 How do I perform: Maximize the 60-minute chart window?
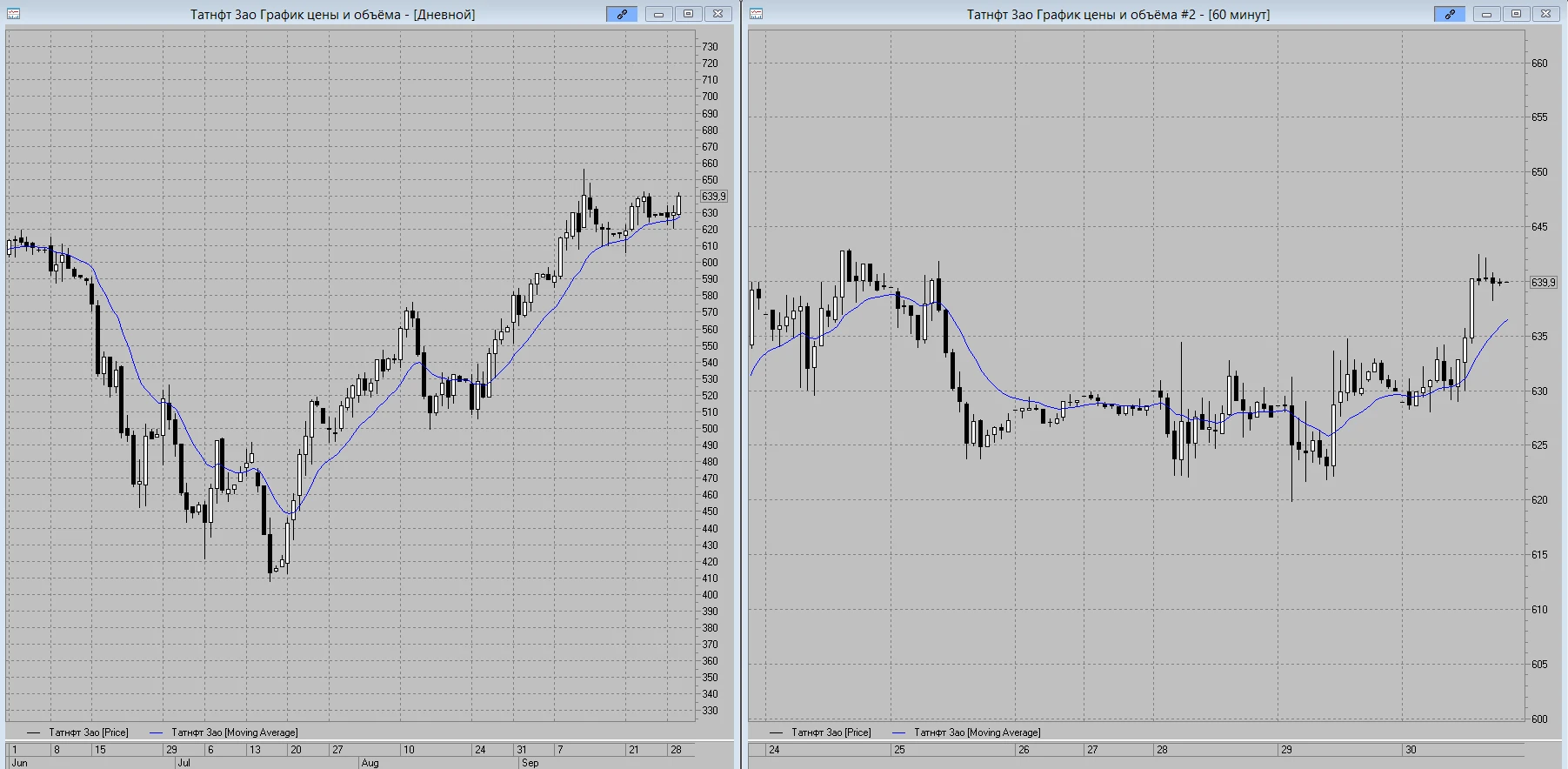[x=1516, y=14]
